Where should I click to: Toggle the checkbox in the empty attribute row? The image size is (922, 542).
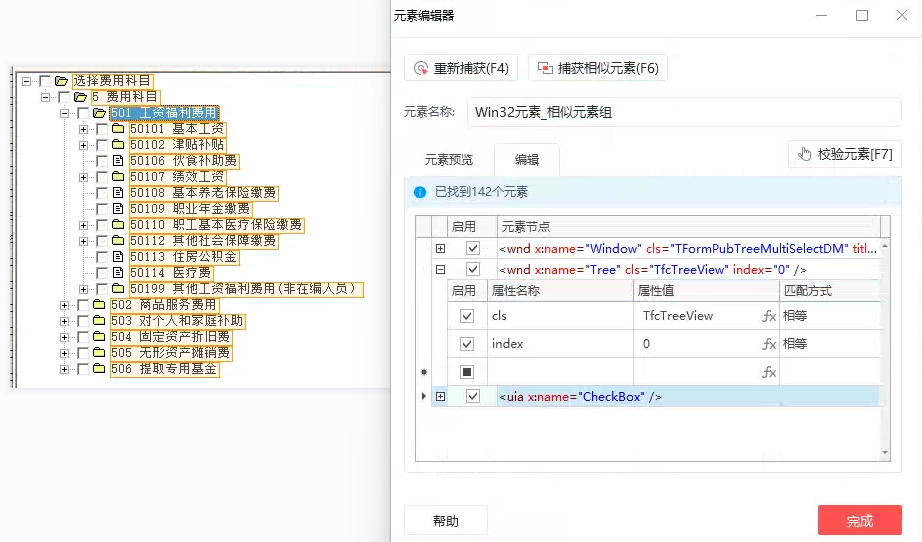point(467,372)
